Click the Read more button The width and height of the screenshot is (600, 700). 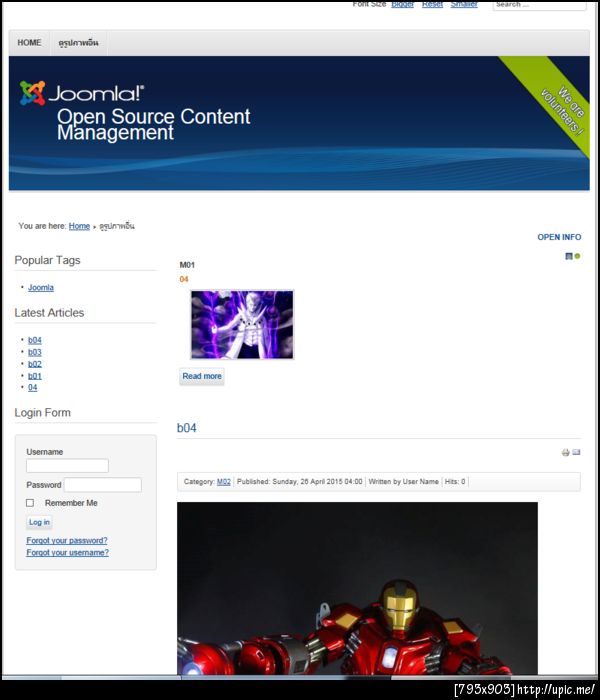(202, 376)
